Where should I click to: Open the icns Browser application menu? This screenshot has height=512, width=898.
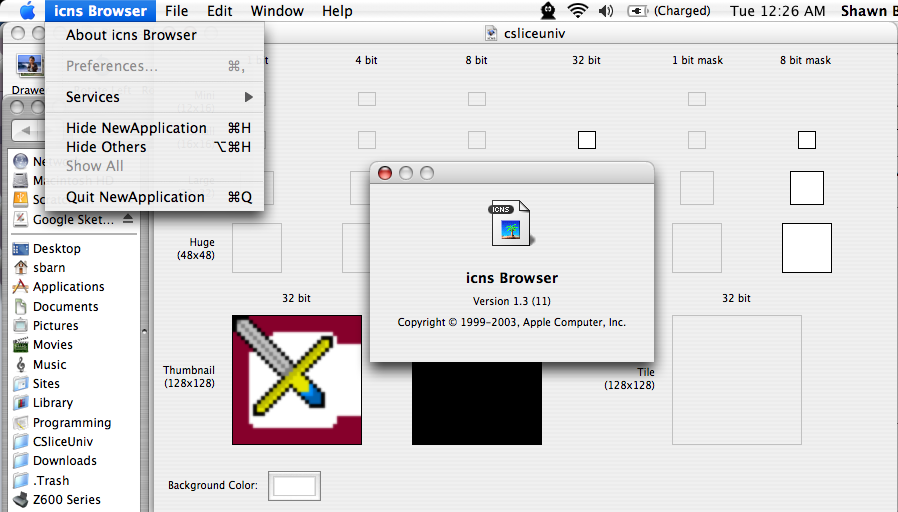pos(100,11)
